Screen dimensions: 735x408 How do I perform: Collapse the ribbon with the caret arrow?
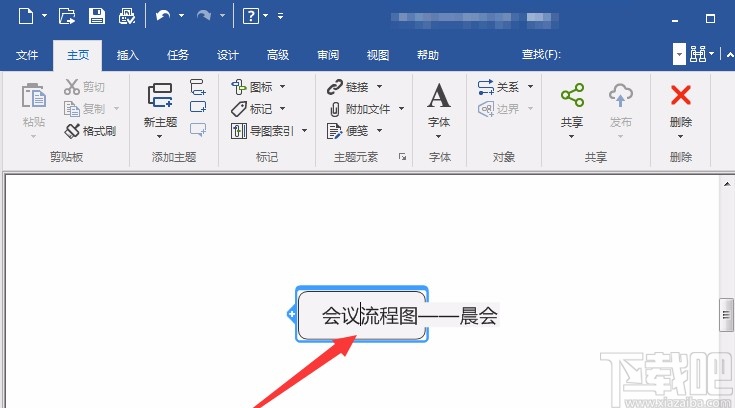pyautogui.click(x=730, y=55)
